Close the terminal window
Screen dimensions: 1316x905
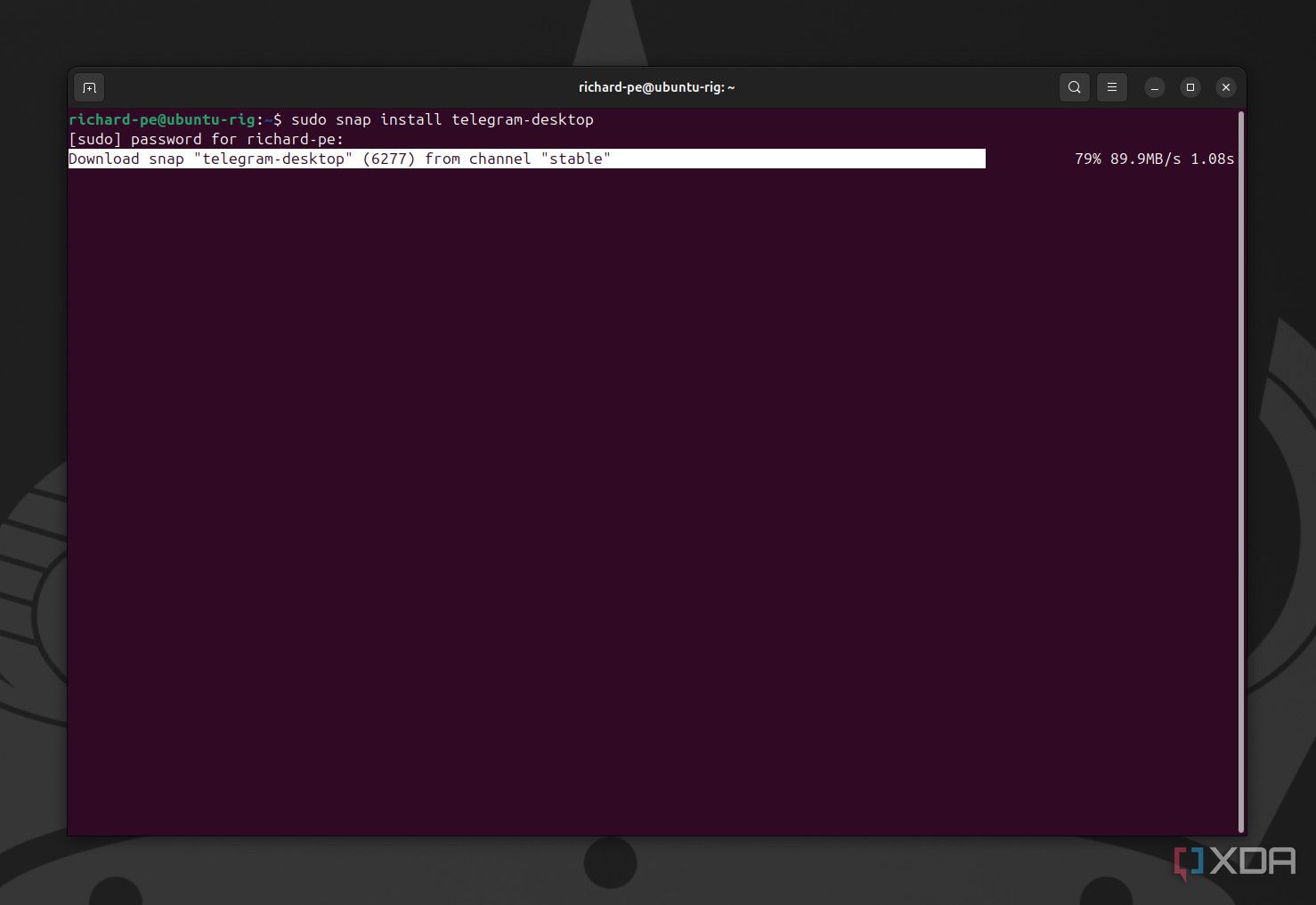(1226, 87)
